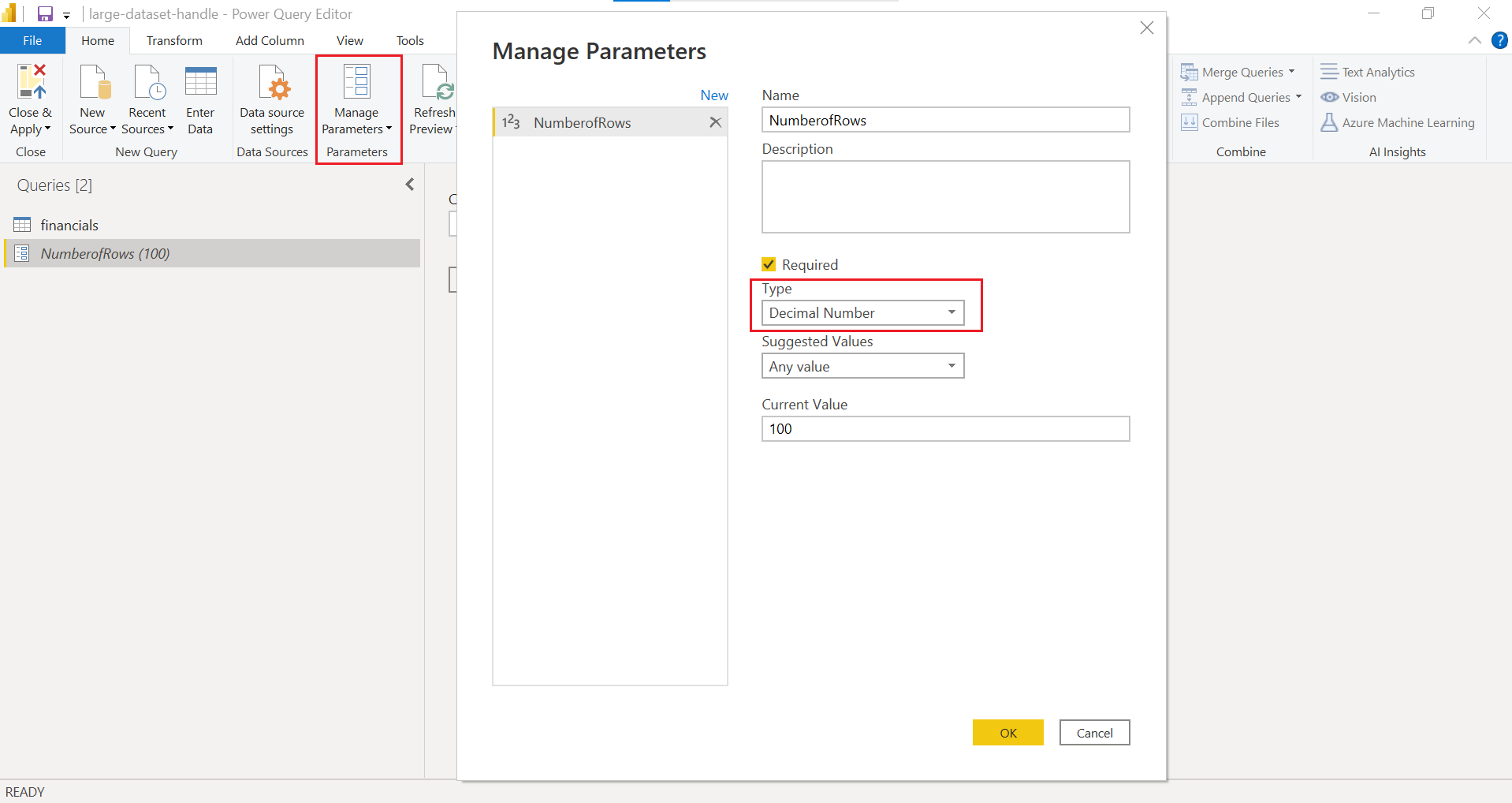Click the 123 type icon beside NumberofRows

coord(511,121)
